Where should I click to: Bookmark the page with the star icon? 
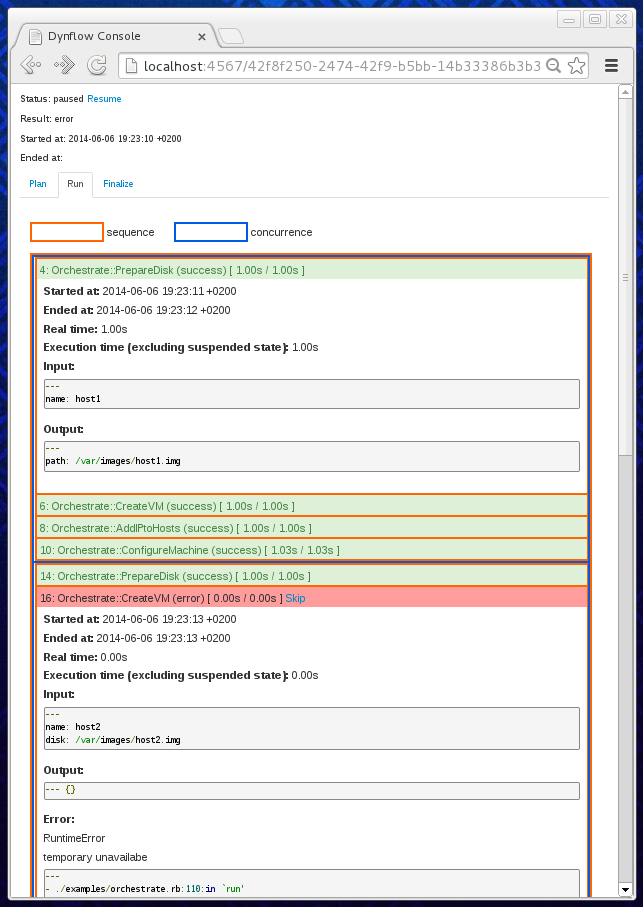click(x=576, y=65)
